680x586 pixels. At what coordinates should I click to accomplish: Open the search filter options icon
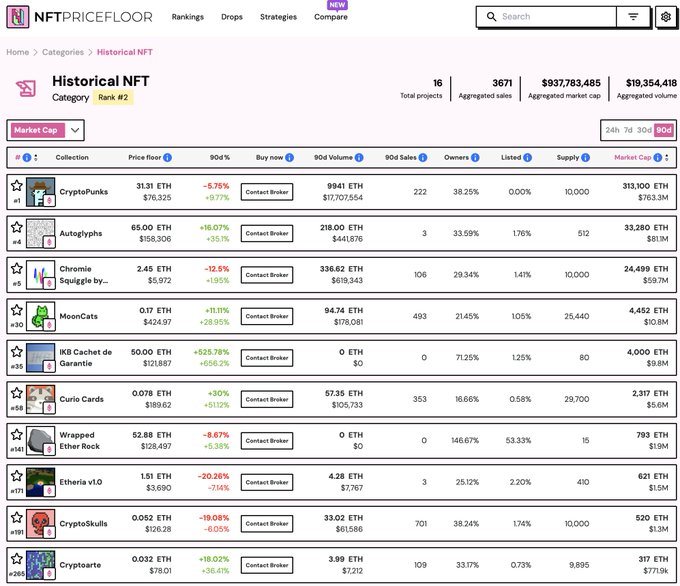633,17
